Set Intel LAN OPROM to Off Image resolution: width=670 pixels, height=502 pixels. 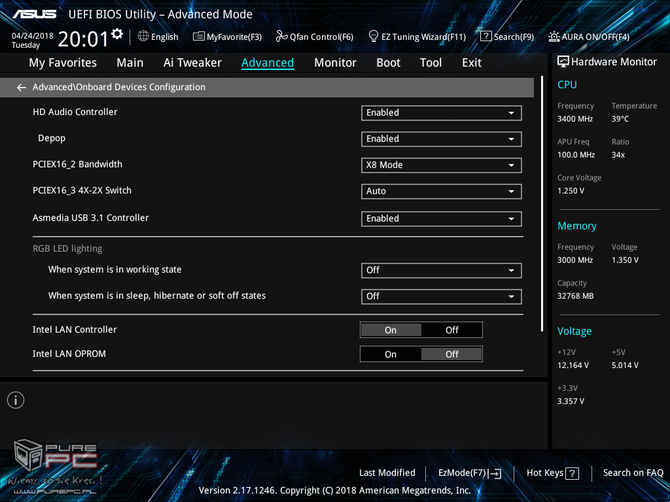[x=452, y=354]
